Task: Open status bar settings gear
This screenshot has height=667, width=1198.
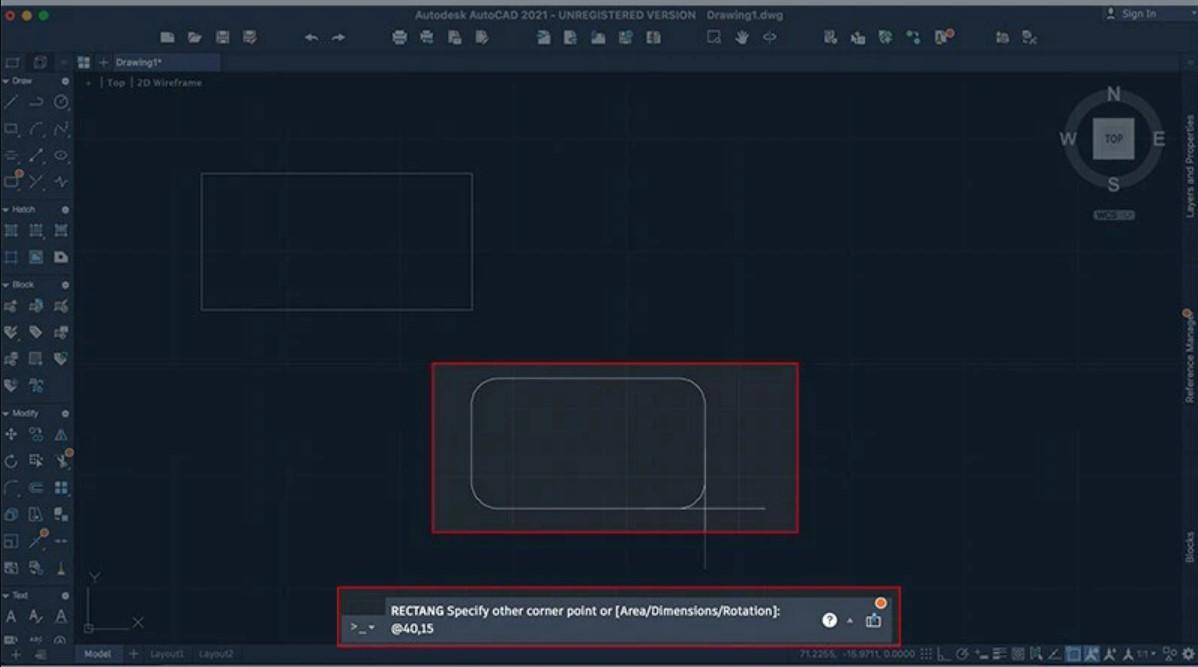Action: click(1188, 654)
